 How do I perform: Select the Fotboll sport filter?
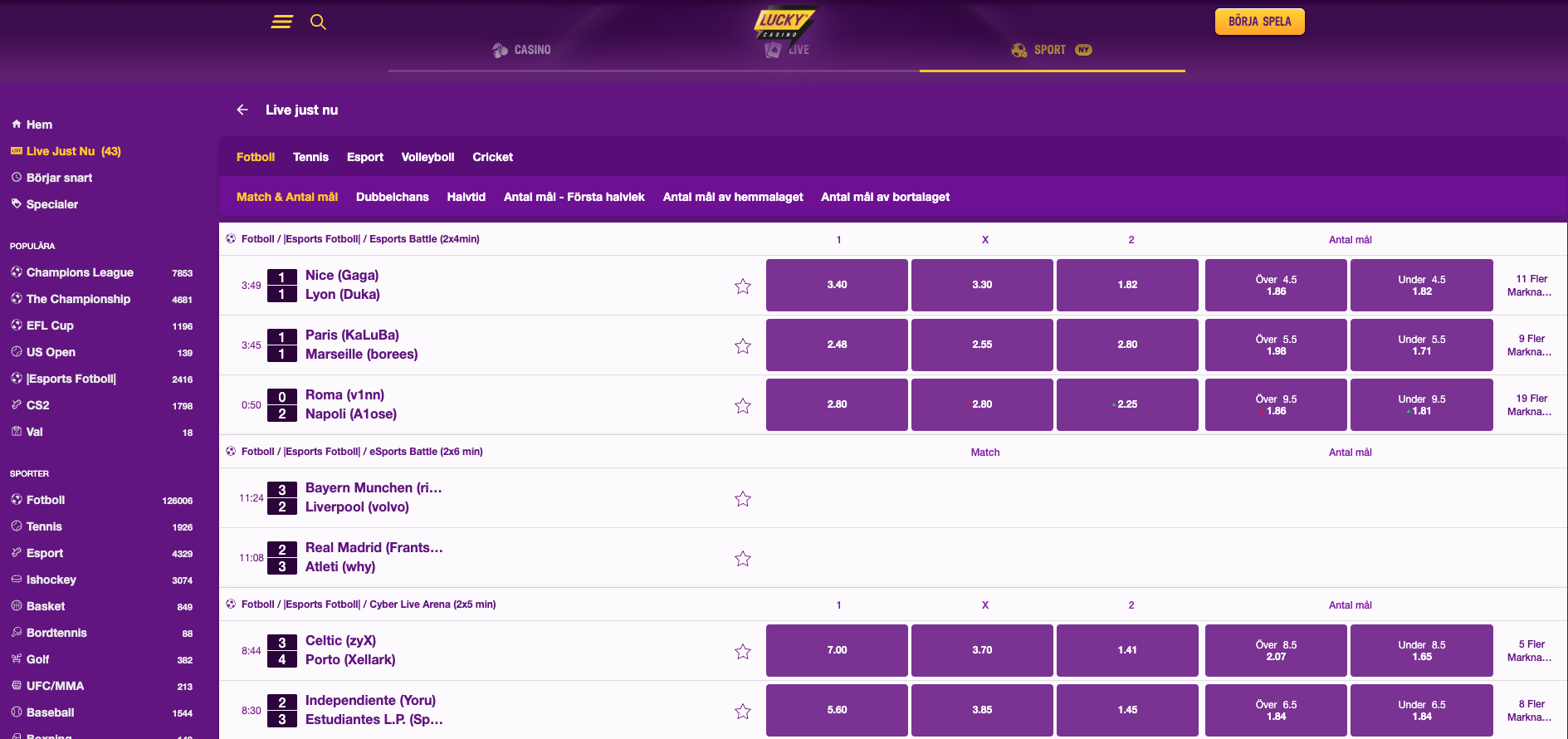tap(256, 157)
